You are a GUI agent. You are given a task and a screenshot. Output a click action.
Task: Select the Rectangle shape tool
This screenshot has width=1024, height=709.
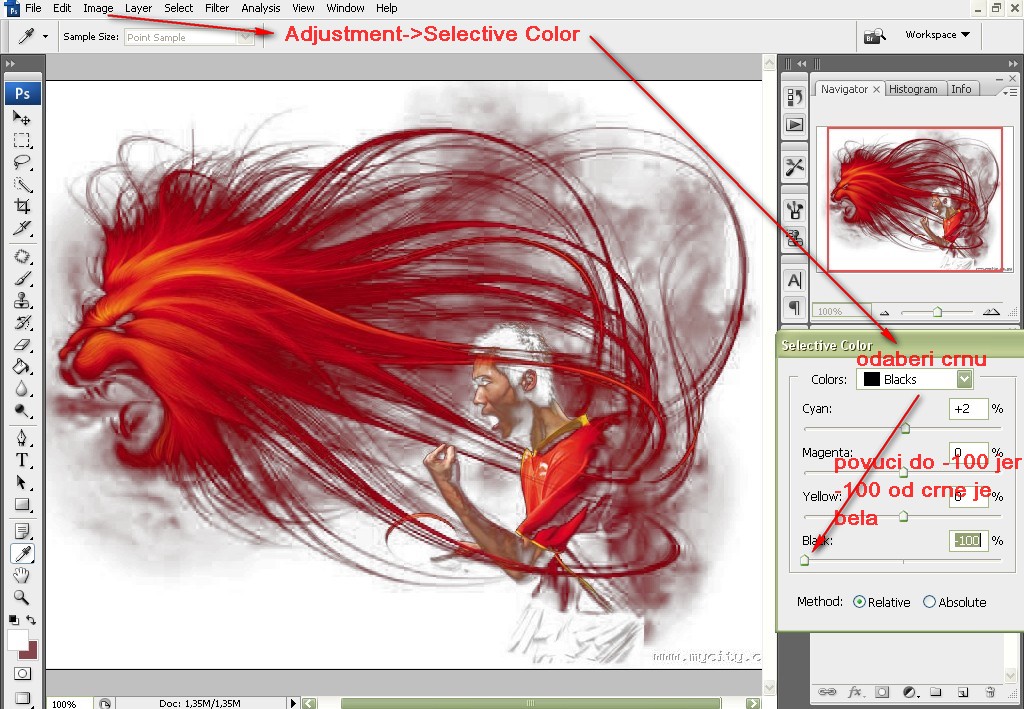click(22, 505)
